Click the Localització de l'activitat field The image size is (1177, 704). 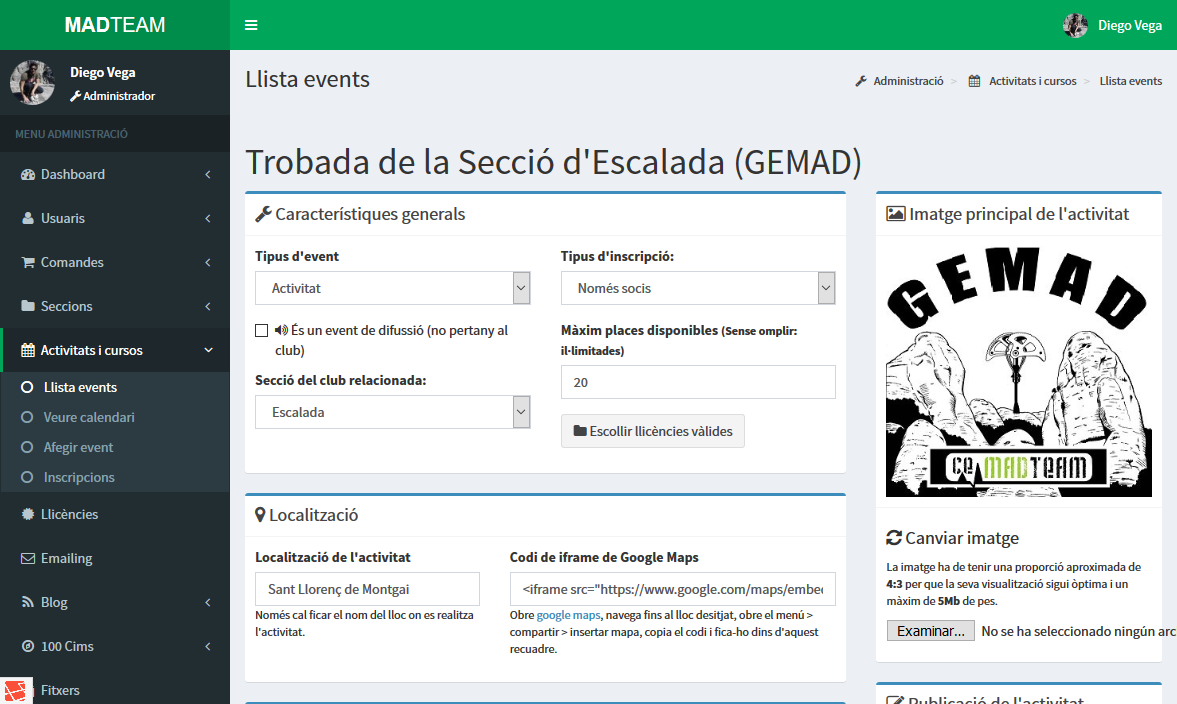click(x=367, y=589)
